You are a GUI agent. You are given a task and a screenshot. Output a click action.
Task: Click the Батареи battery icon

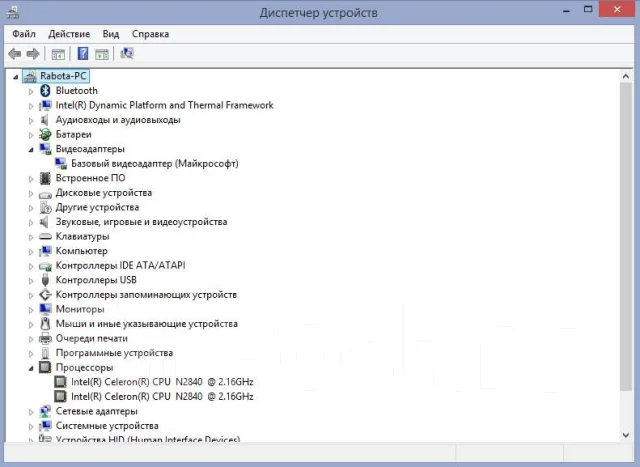click(x=45, y=134)
